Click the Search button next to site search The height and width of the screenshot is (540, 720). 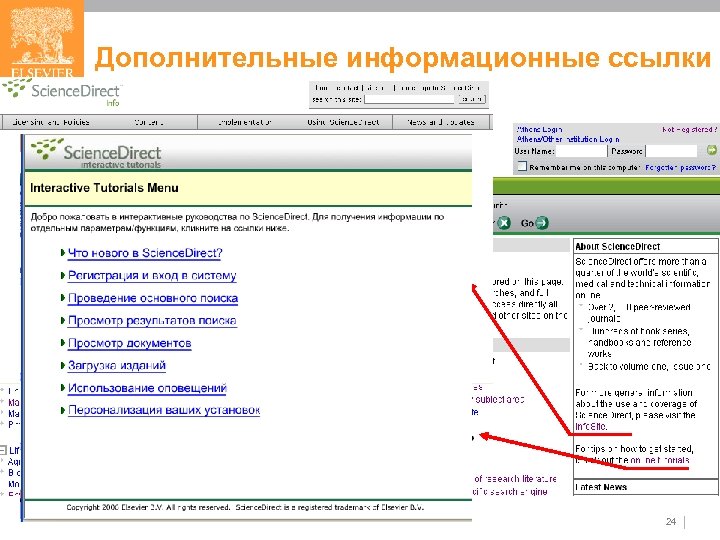click(x=471, y=99)
